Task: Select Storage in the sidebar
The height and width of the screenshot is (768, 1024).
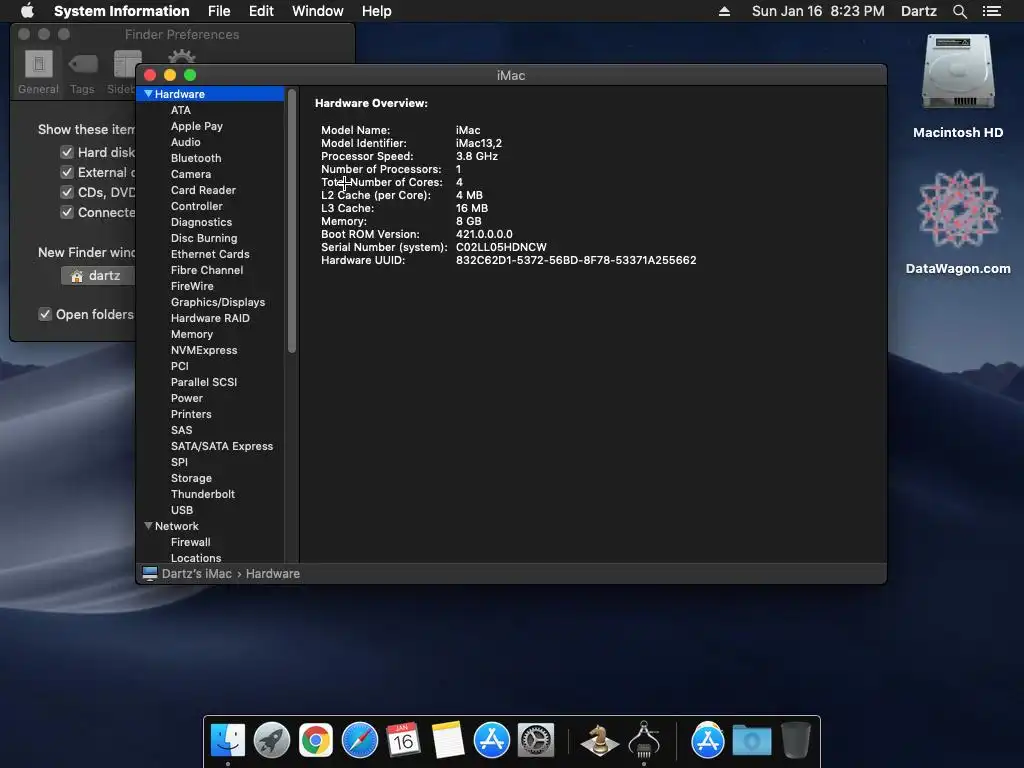Action: [x=191, y=478]
